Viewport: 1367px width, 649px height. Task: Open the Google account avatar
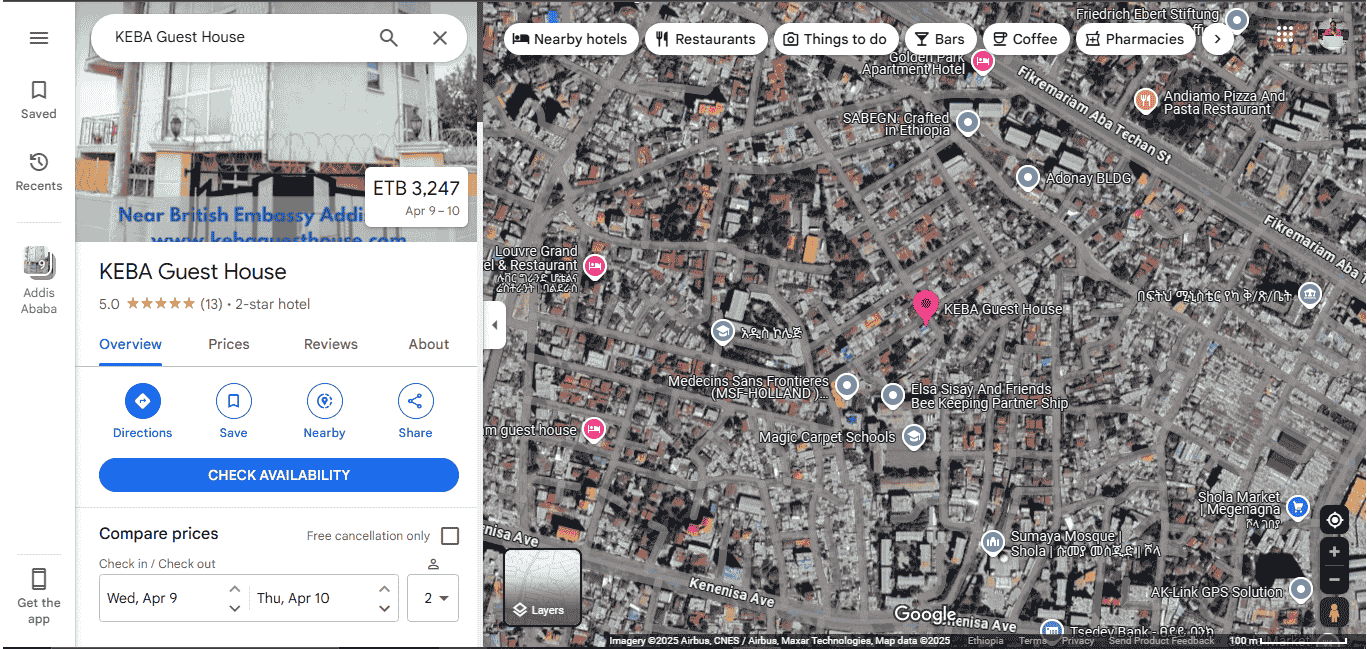1333,35
